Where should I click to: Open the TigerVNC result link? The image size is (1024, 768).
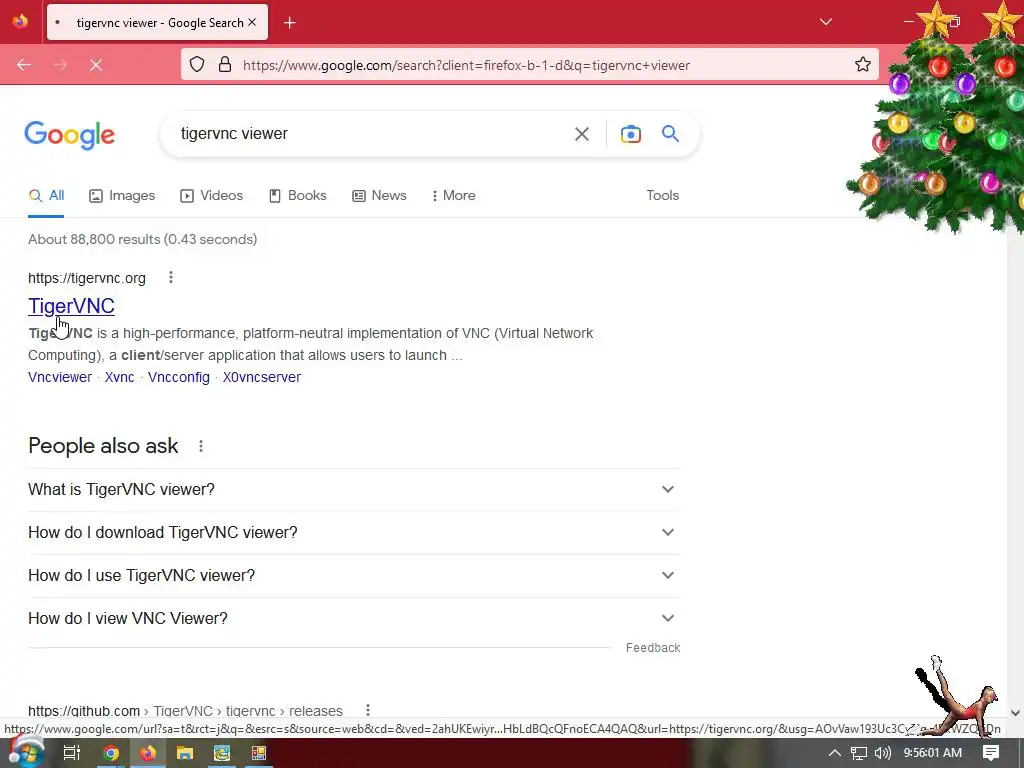71,306
